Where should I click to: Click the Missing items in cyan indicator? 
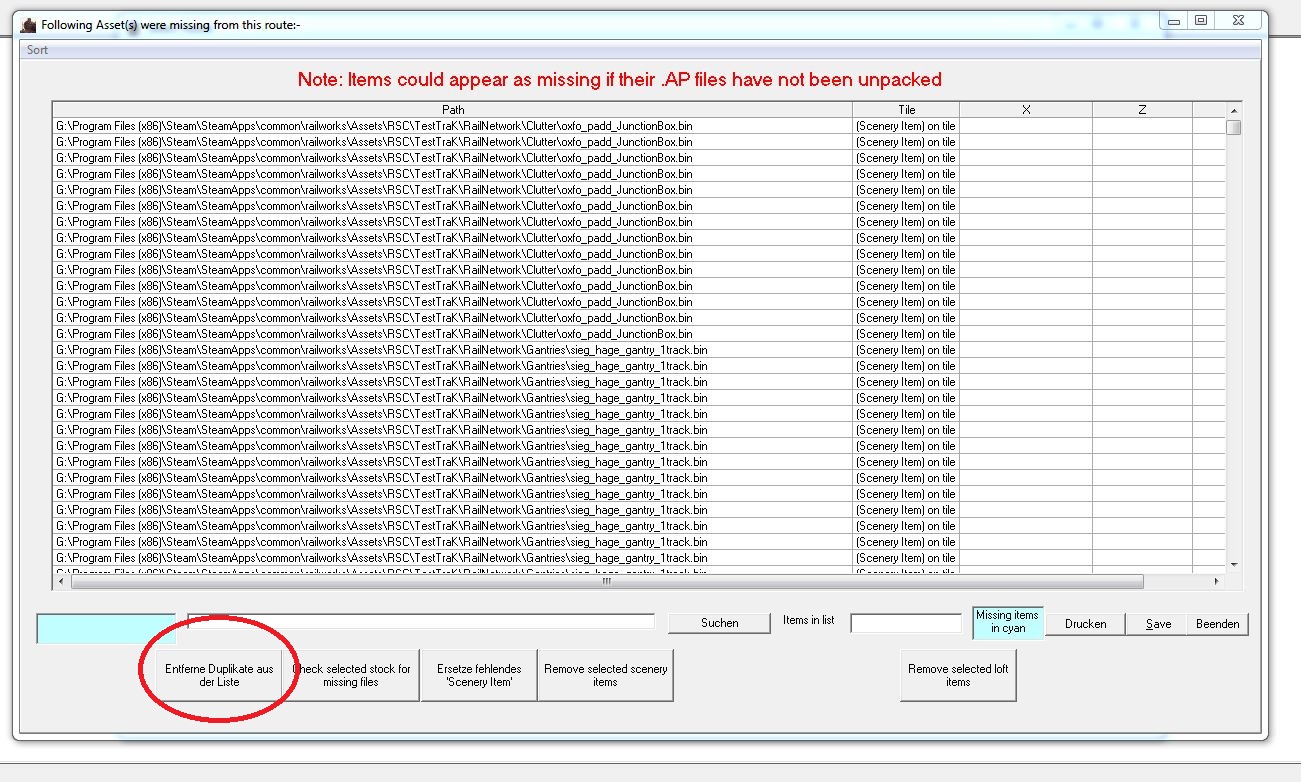(x=1008, y=622)
